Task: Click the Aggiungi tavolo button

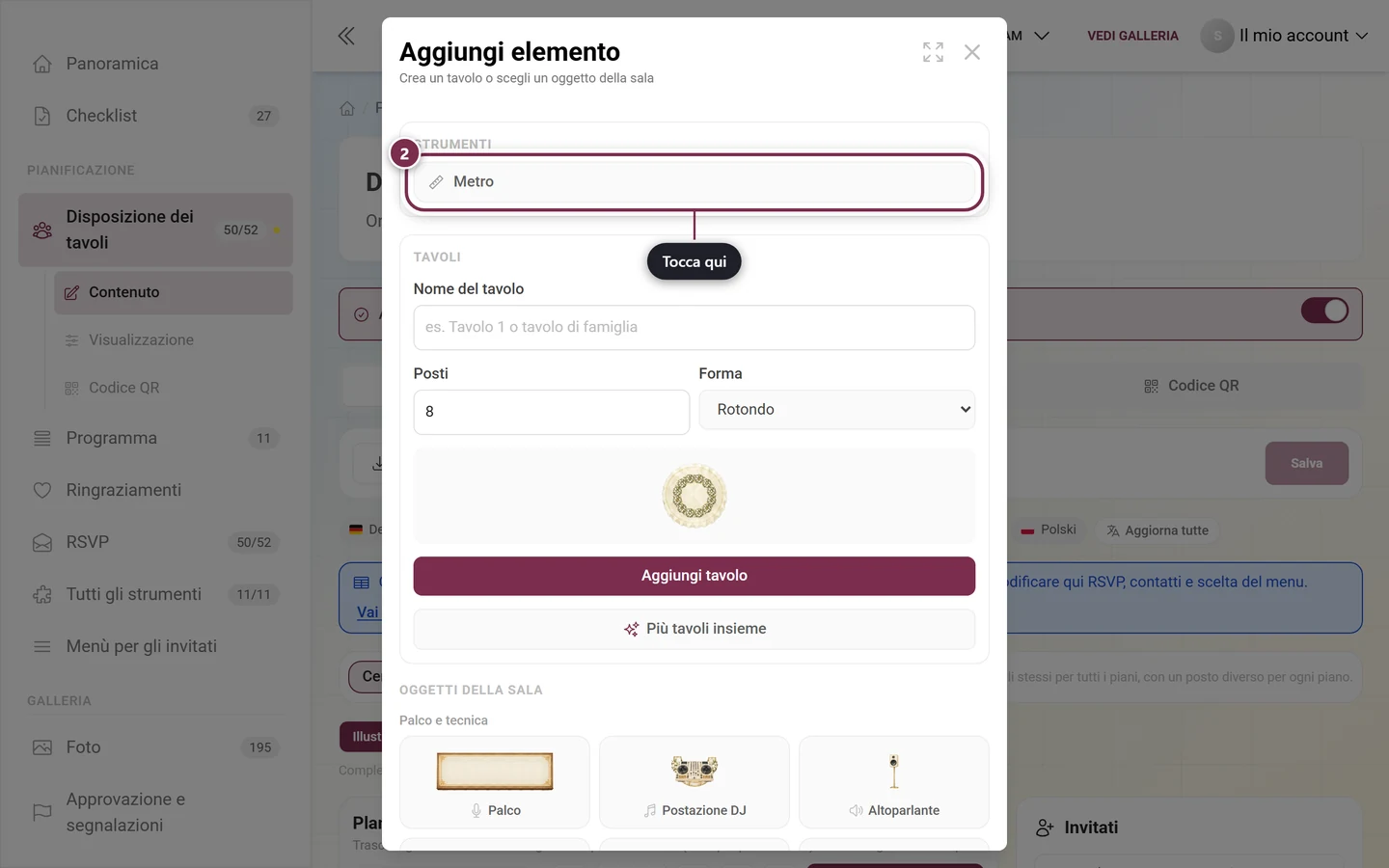Action: coord(694,576)
